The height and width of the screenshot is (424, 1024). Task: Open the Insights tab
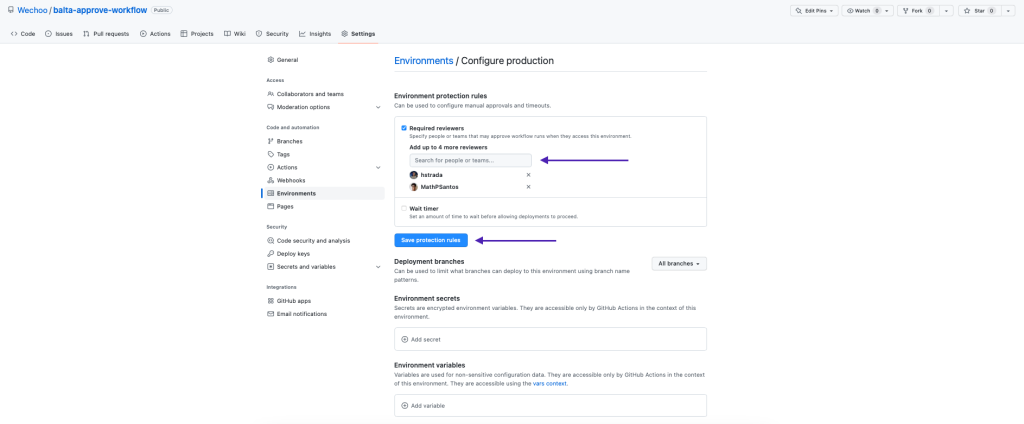point(315,34)
